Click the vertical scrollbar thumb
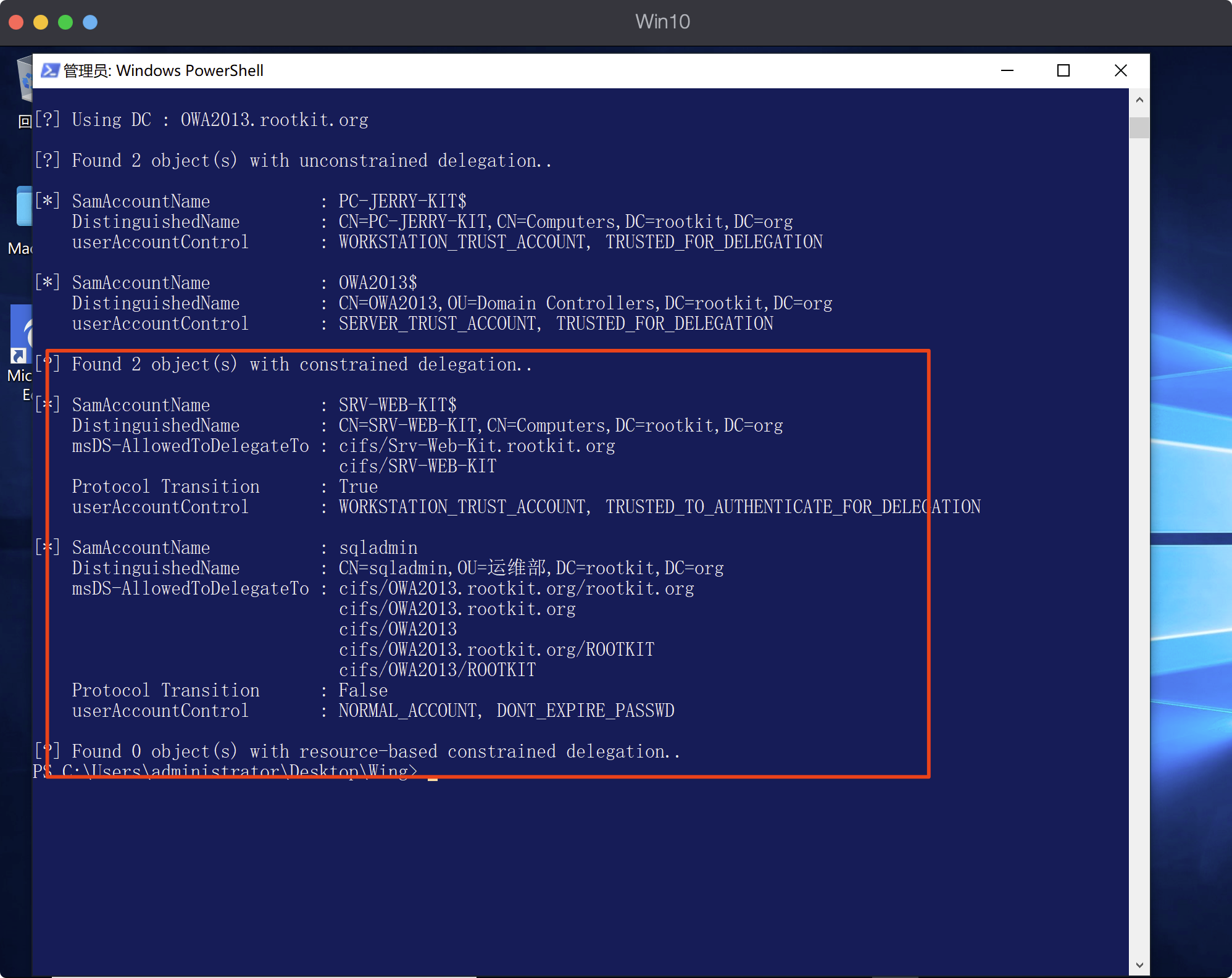 click(1139, 128)
